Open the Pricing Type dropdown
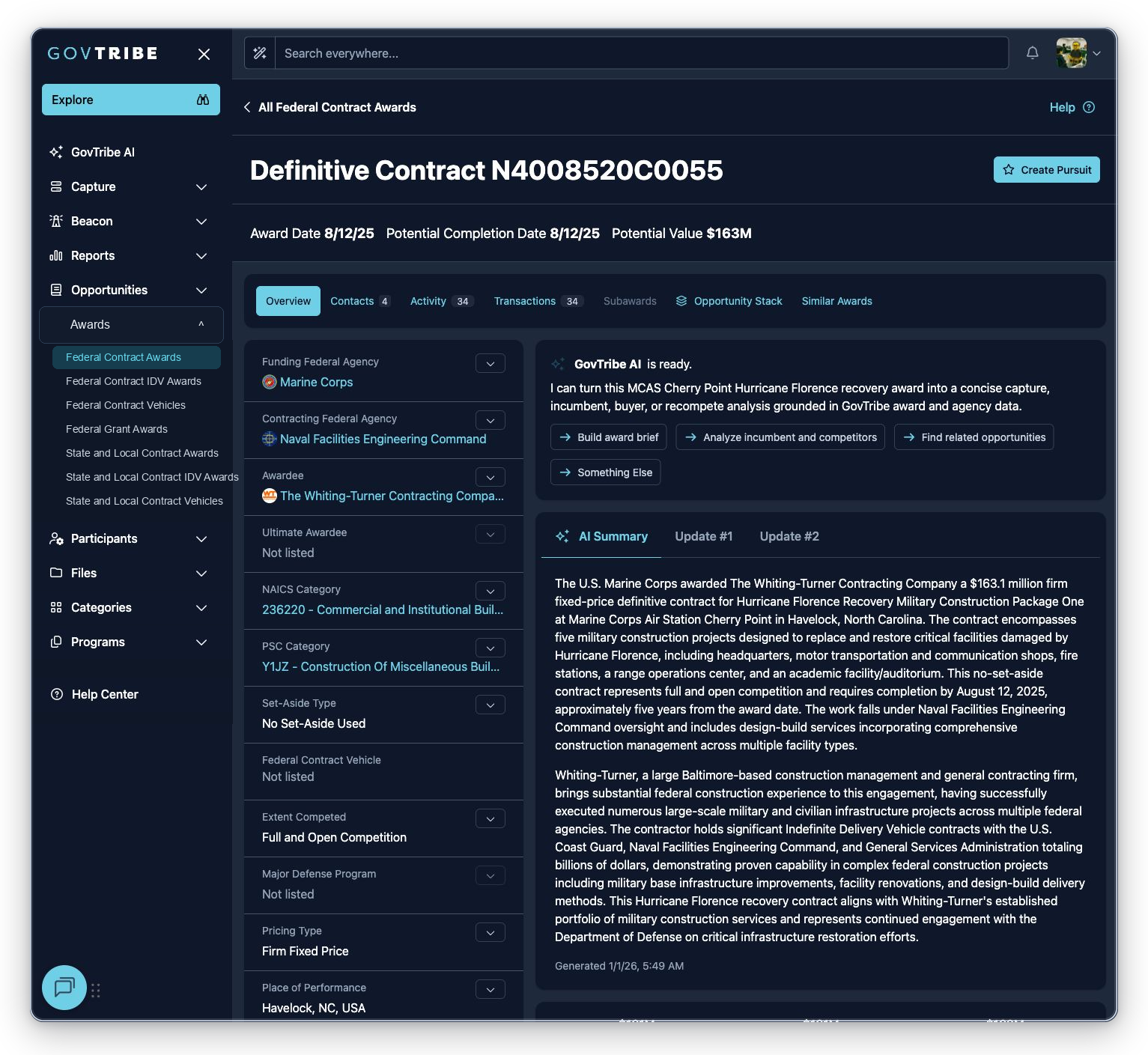 click(x=491, y=932)
